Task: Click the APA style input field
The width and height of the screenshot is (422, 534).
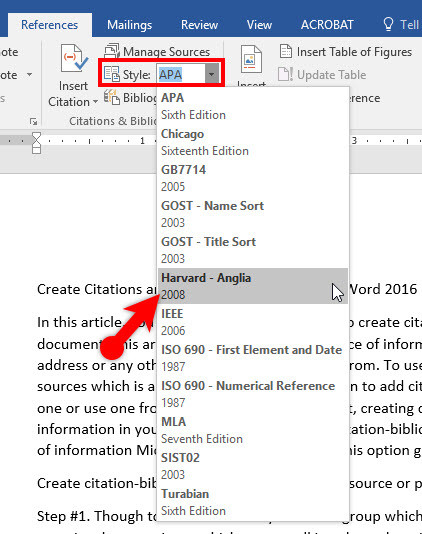Action: (x=181, y=74)
